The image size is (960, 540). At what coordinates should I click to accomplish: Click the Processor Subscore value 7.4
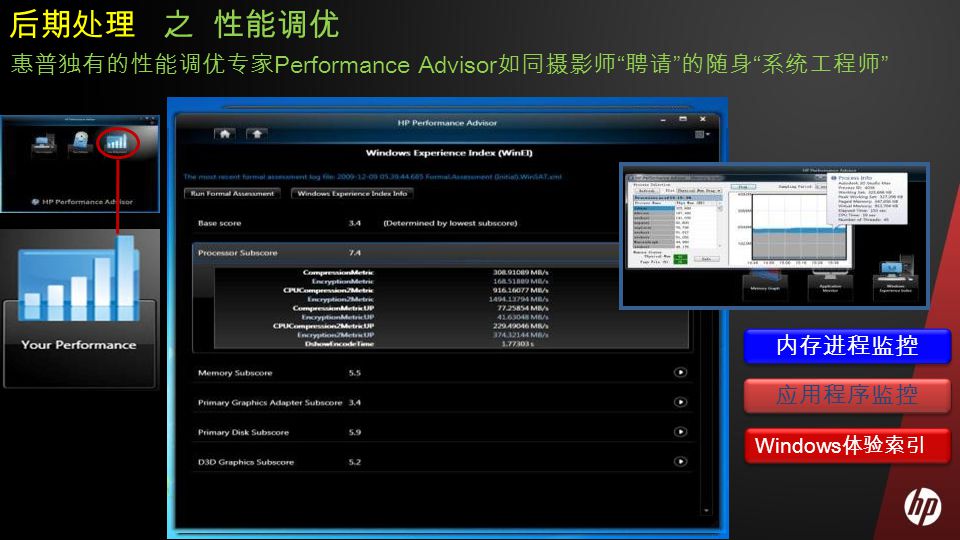[x=354, y=253]
